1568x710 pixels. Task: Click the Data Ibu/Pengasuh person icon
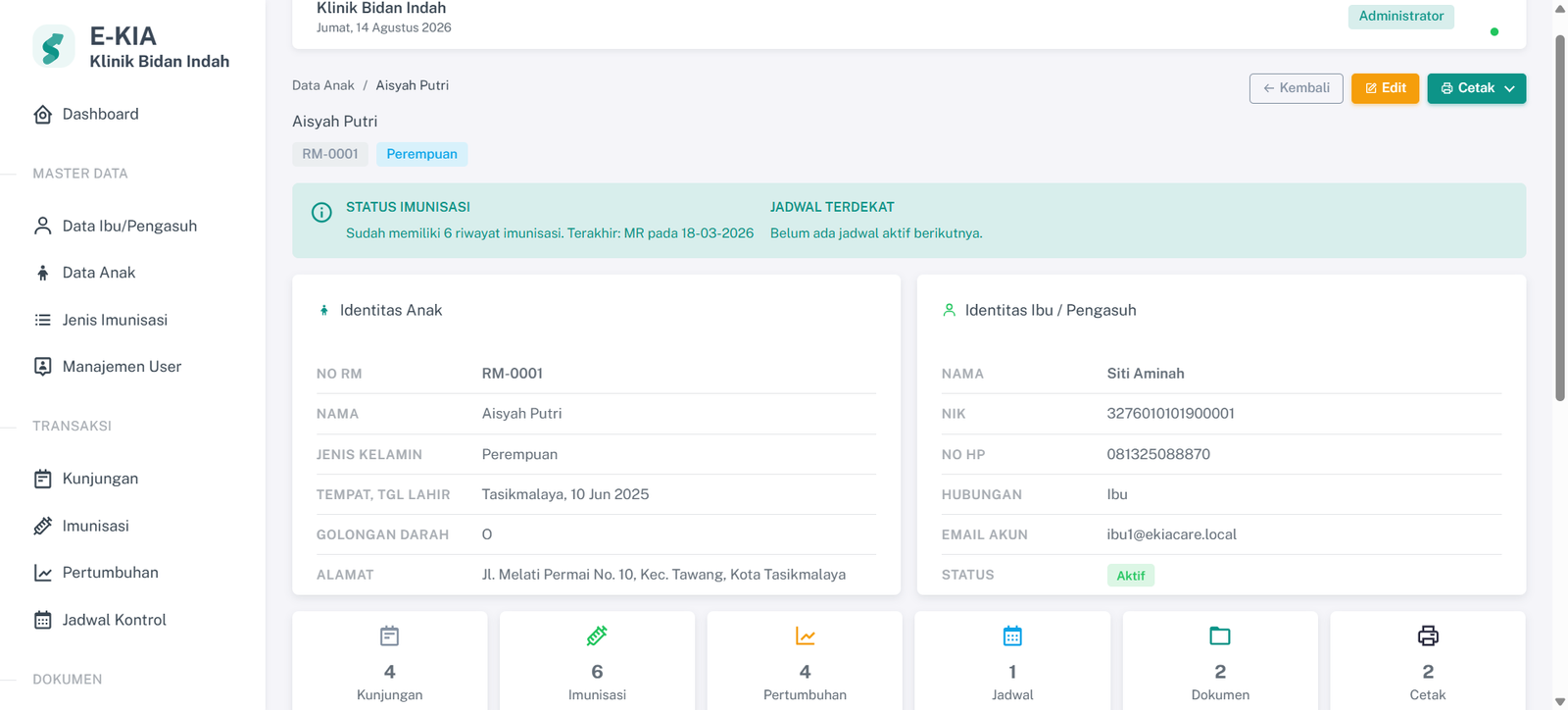click(43, 227)
